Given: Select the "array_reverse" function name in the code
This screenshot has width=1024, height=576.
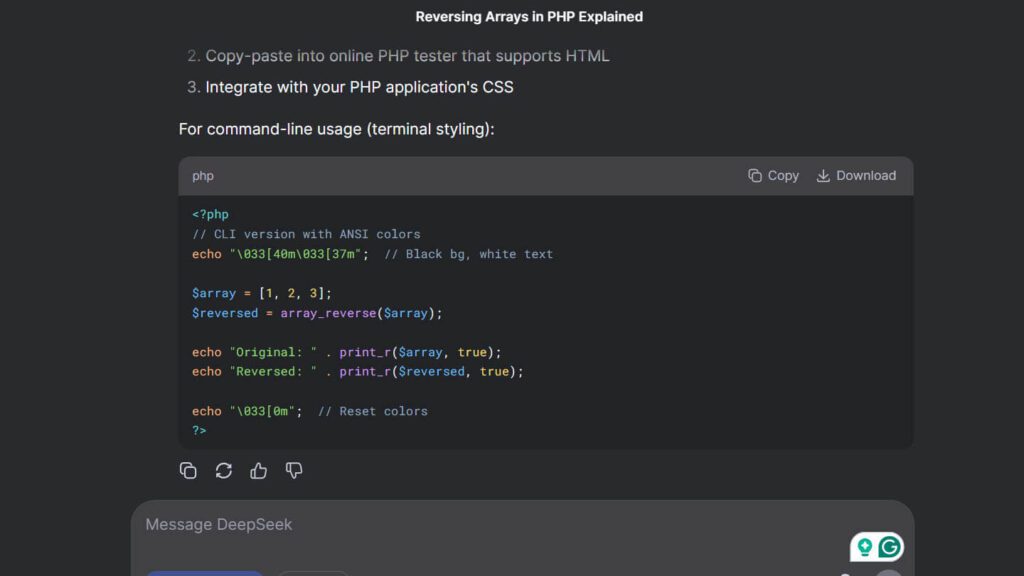Looking at the screenshot, I should (328, 313).
